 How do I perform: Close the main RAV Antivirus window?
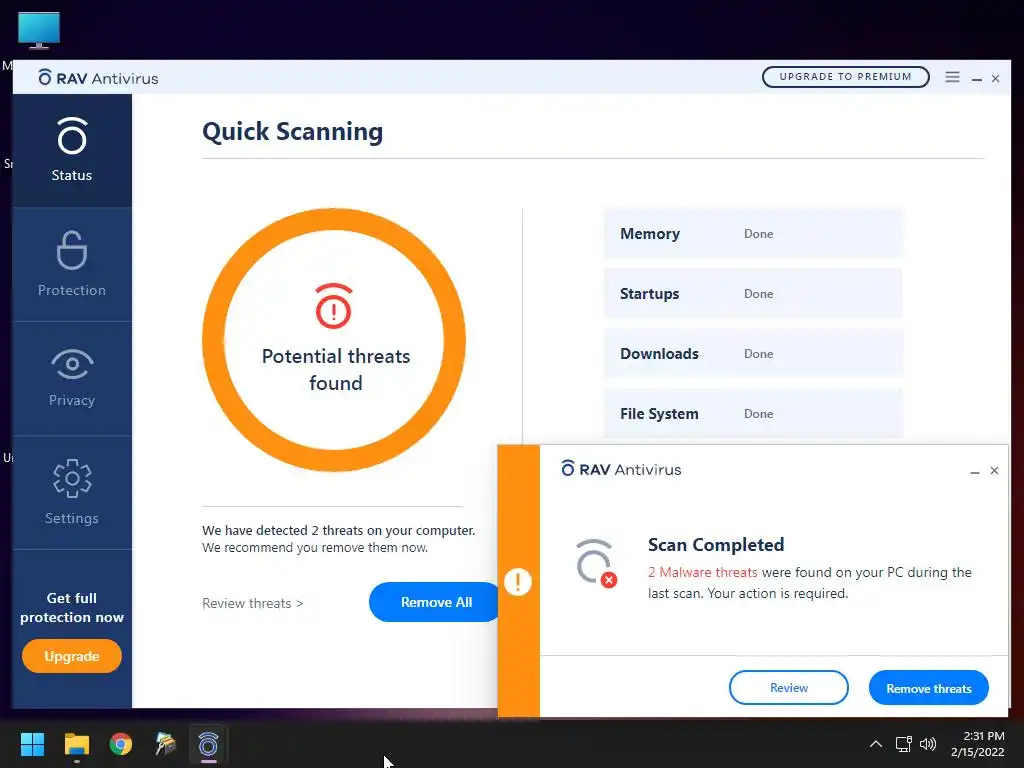995,79
